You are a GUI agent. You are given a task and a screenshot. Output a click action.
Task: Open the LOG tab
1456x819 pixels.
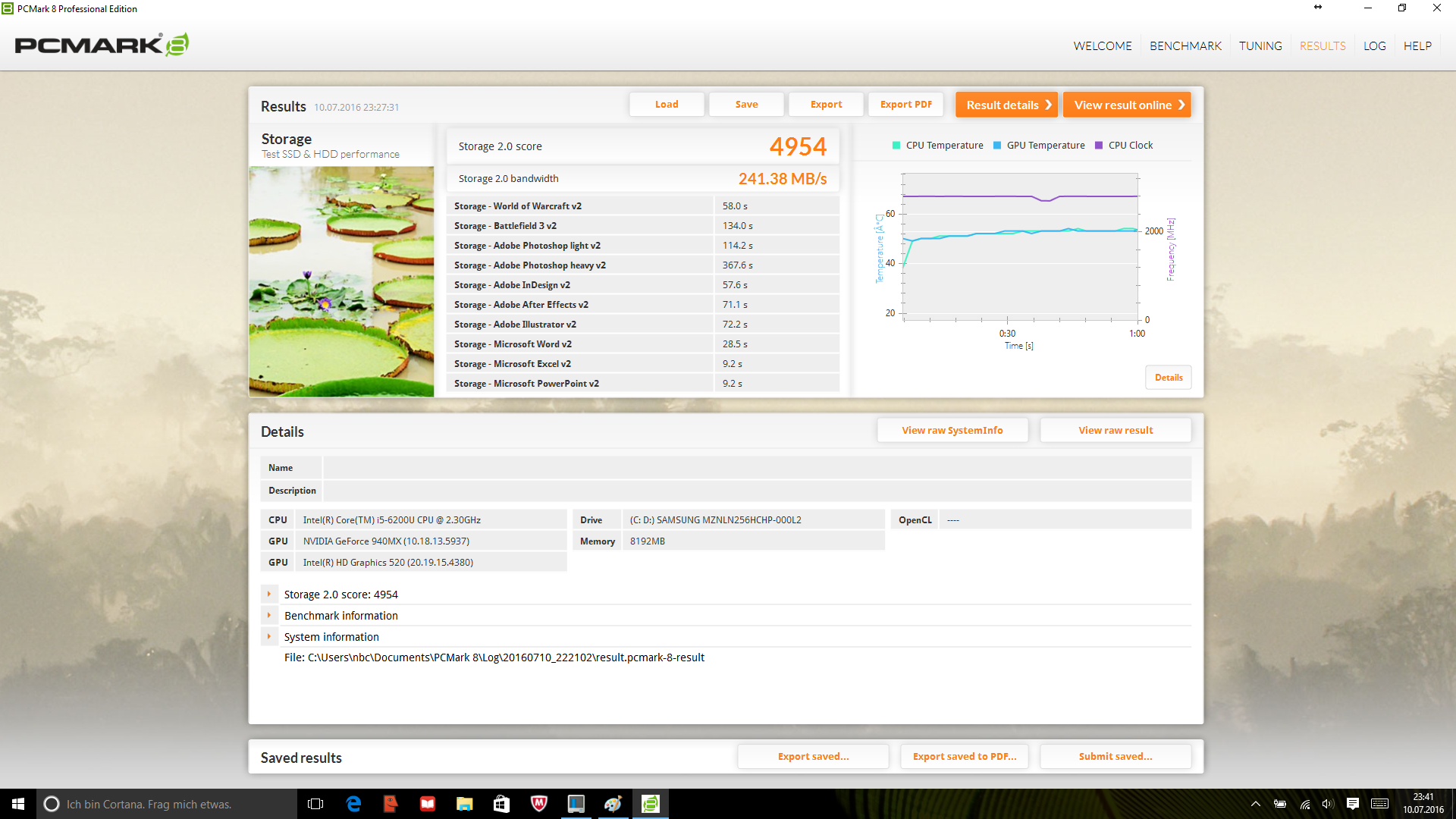click(x=1374, y=46)
